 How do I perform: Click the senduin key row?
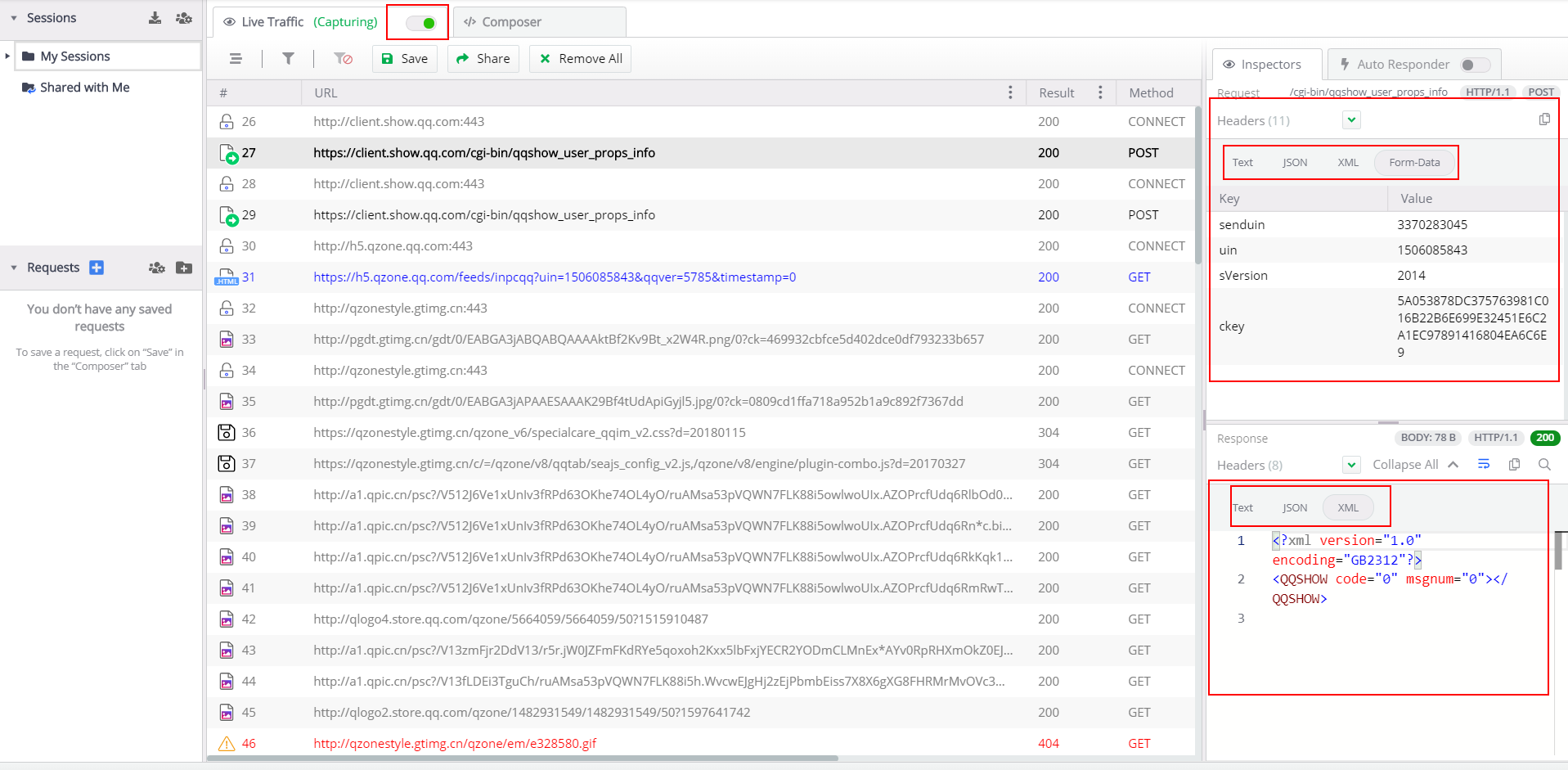click(1384, 225)
